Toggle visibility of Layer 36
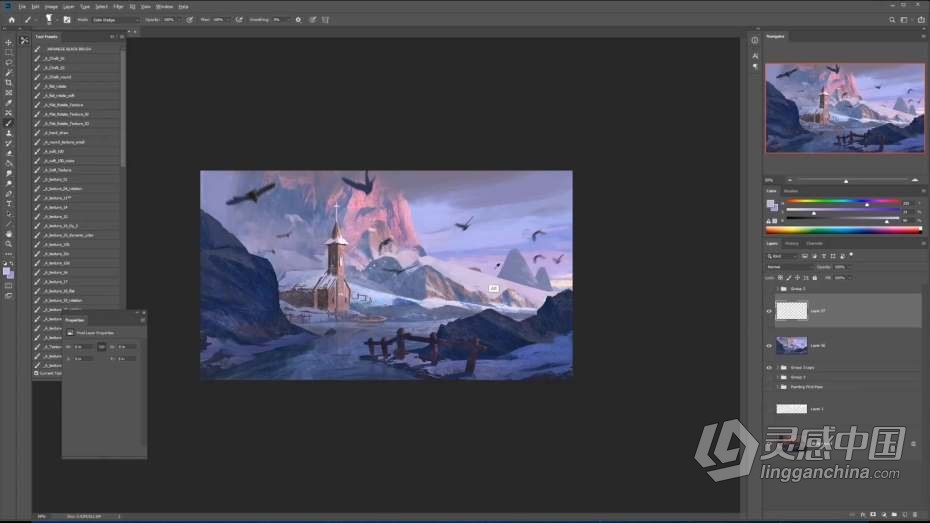 (x=769, y=346)
